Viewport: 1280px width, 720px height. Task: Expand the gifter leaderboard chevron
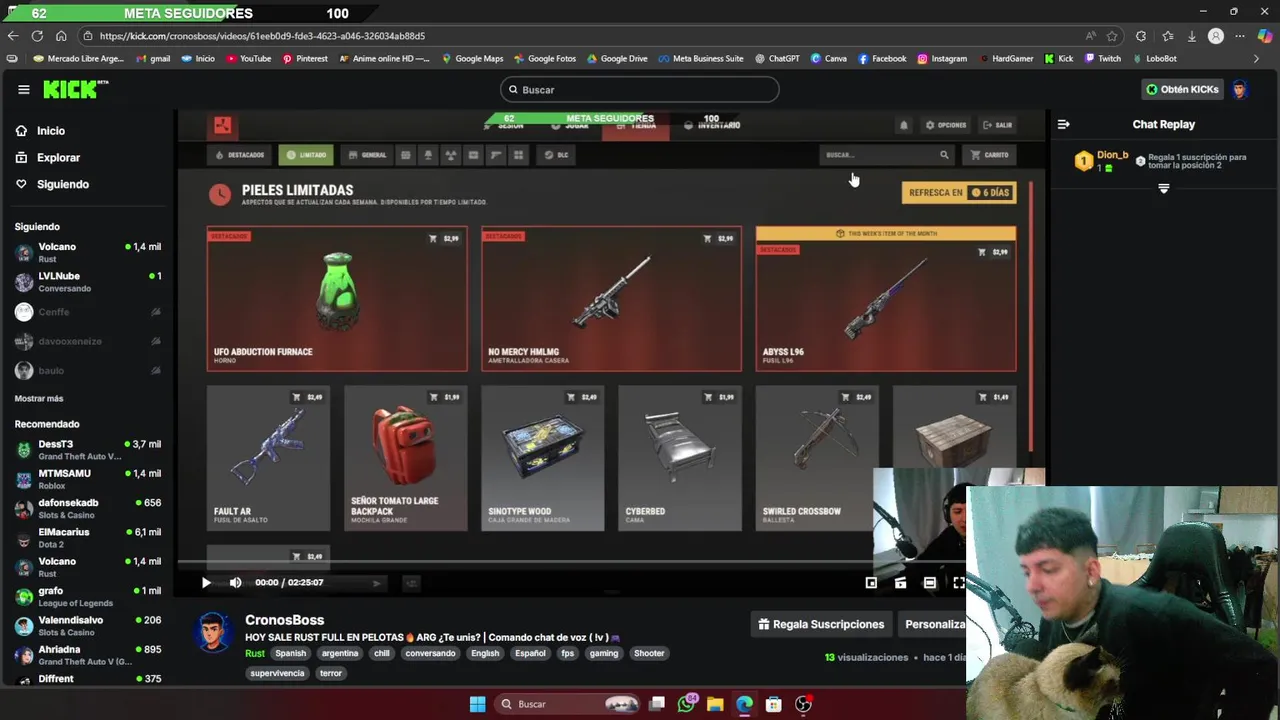(x=1163, y=188)
